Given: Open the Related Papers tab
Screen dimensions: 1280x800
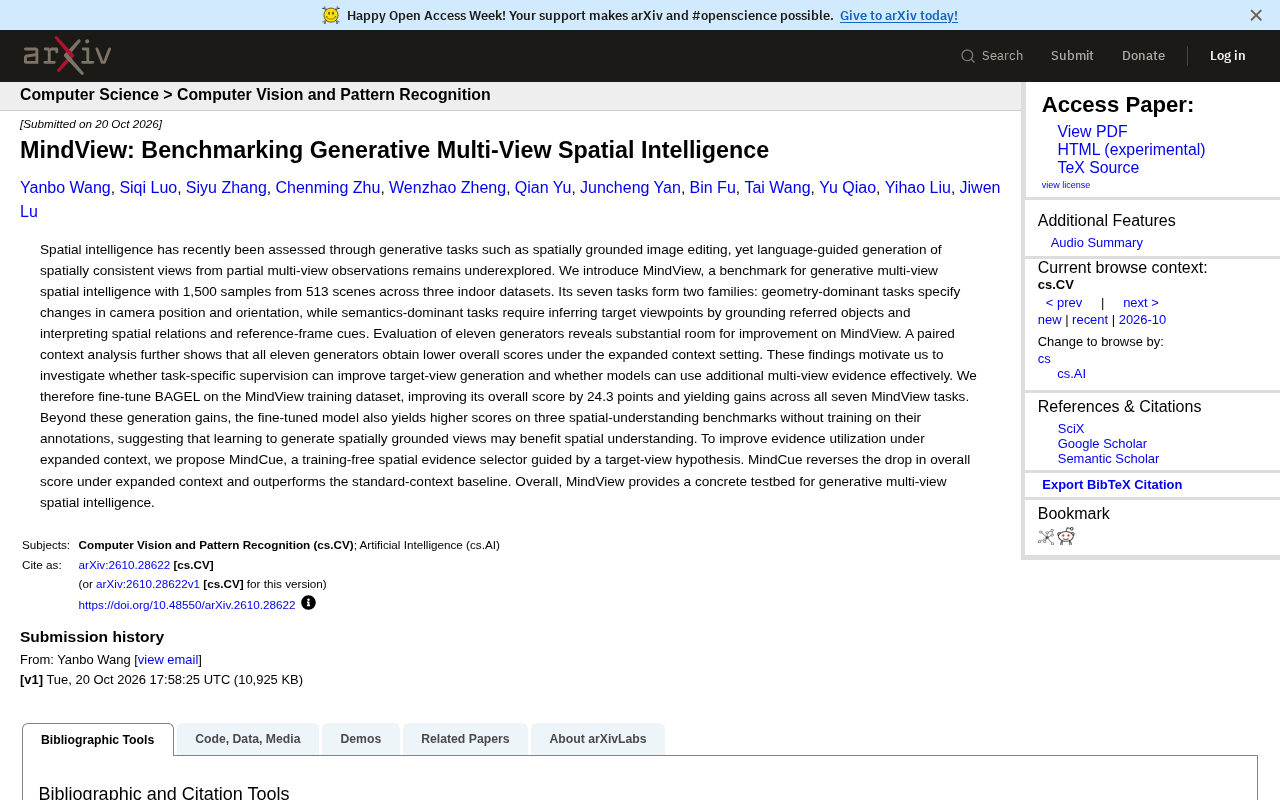Looking at the screenshot, I should (x=465, y=739).
